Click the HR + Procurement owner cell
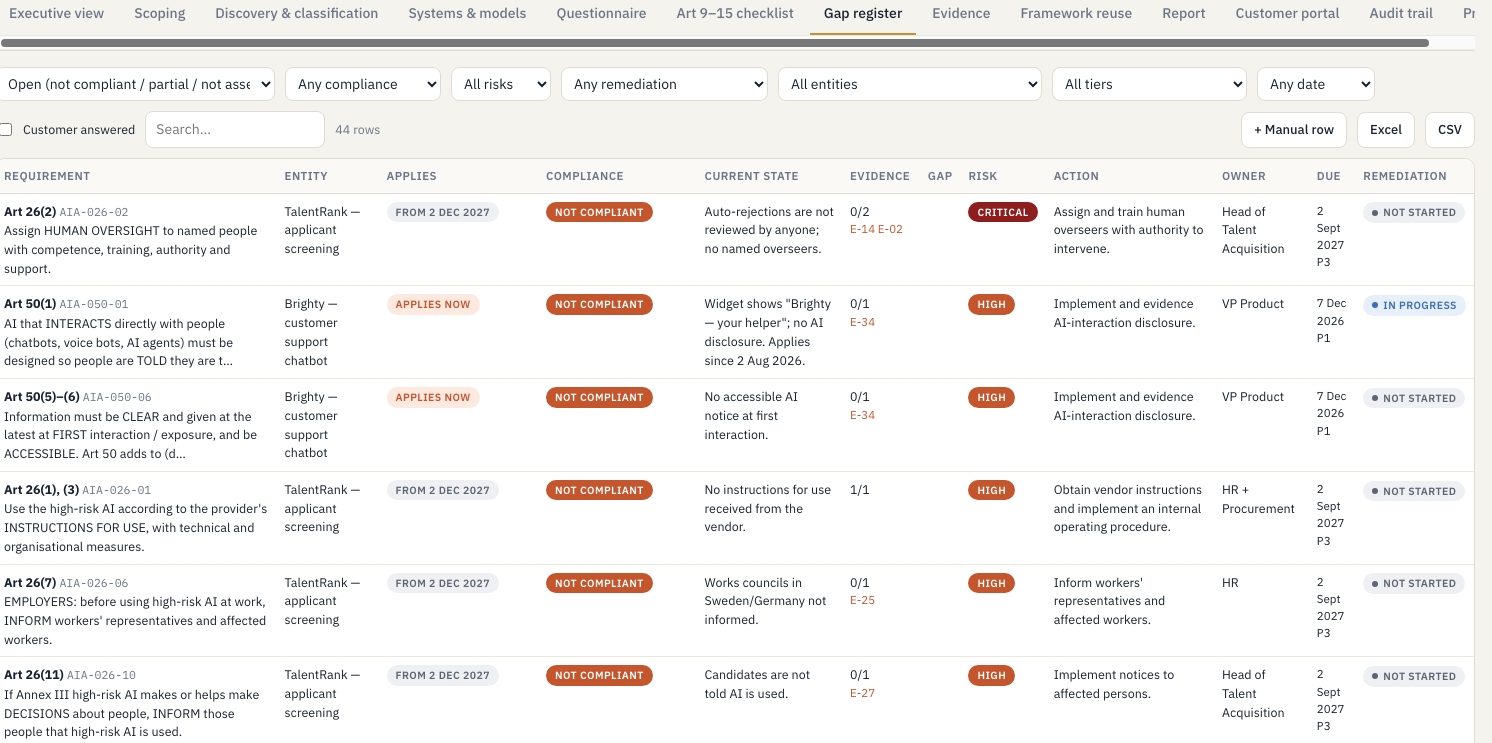This screenshot has width=1492, height=743. pos(1258,499)
